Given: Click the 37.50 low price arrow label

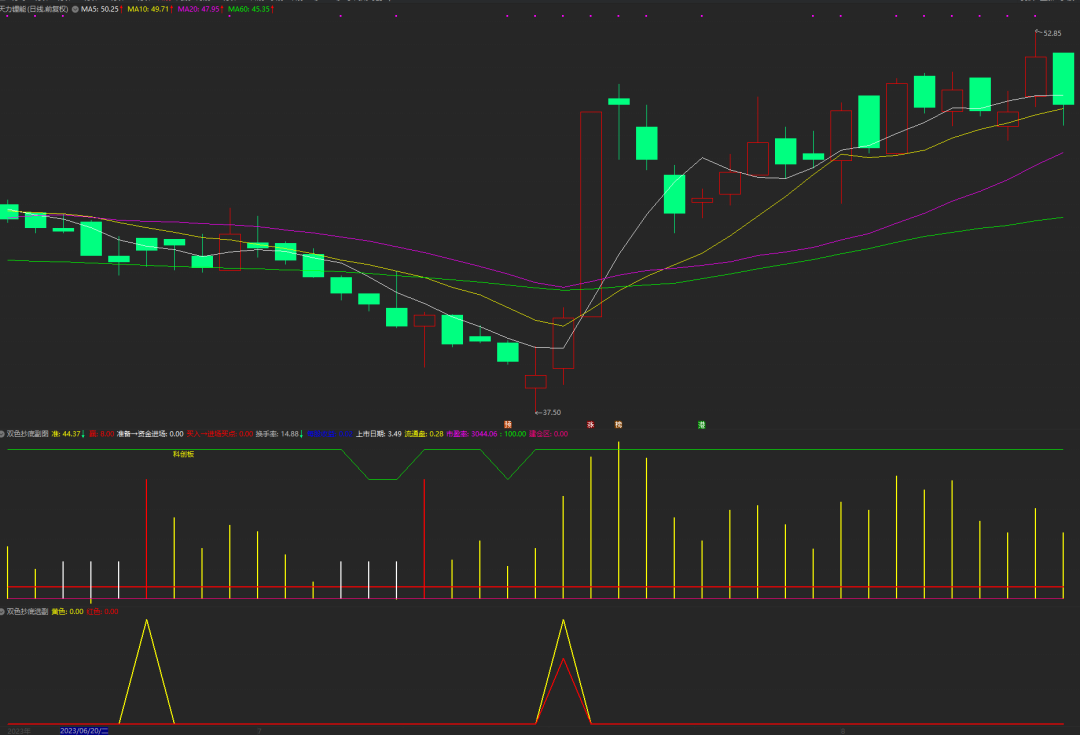Looking at the screenshot, I should click(x=547, y=412).
